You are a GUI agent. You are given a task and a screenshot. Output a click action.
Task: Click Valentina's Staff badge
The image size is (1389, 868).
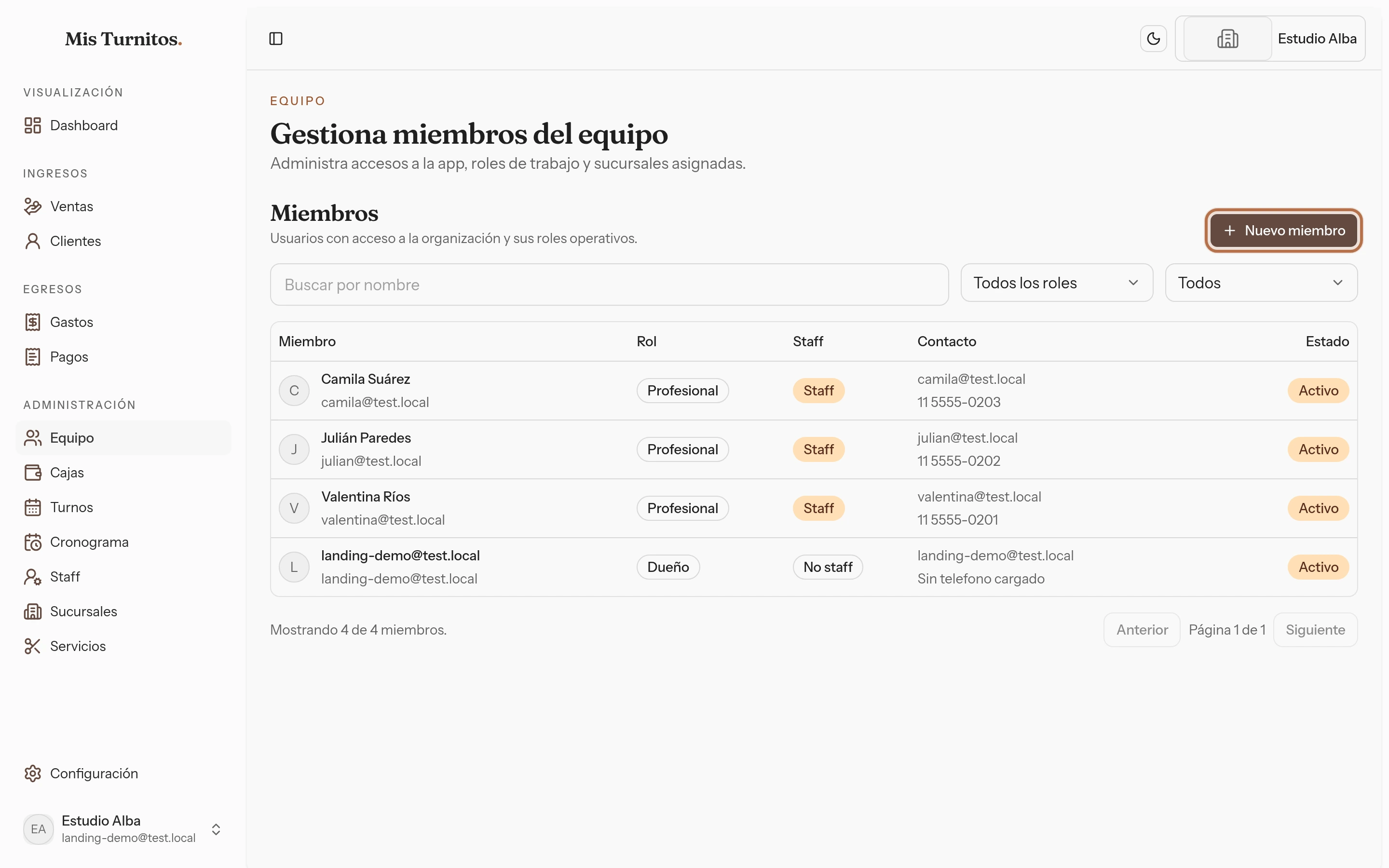pos(818,508)
